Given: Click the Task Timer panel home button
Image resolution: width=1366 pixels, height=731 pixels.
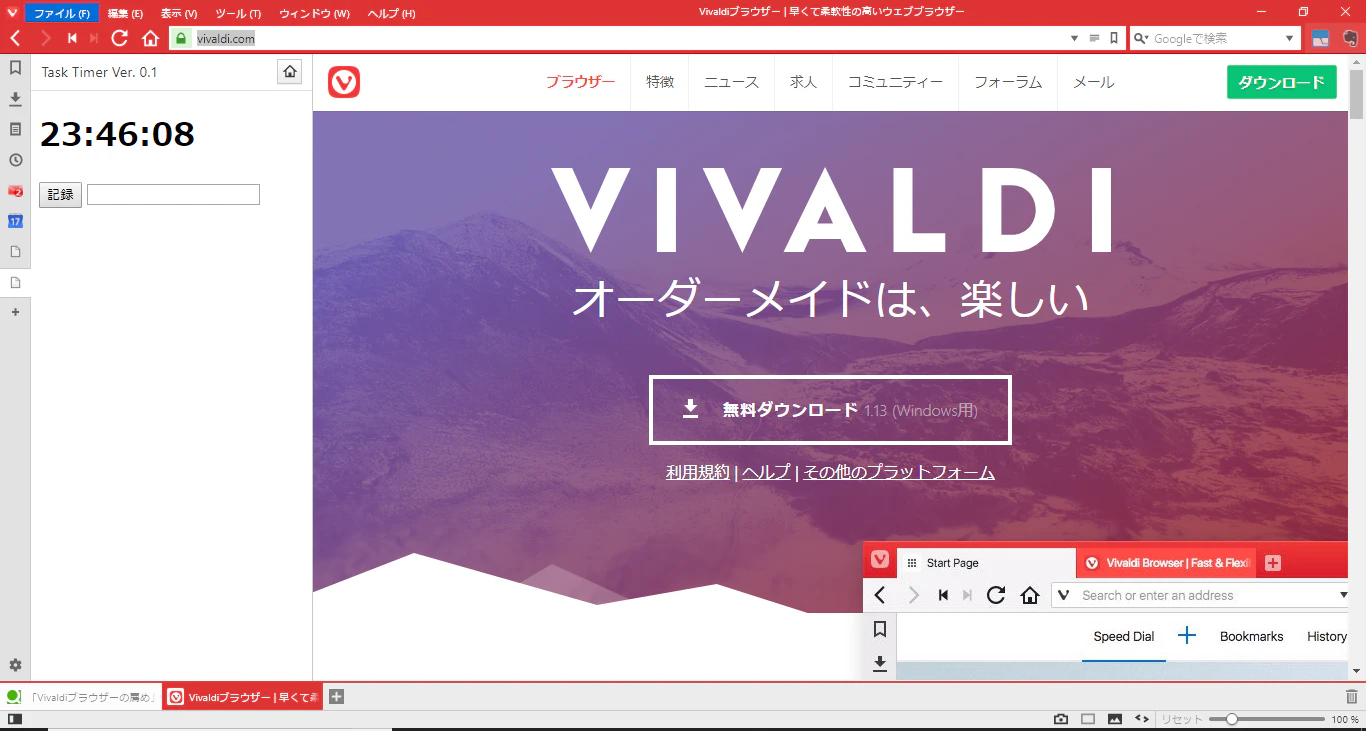Looking at the screenshot, I should point(289,72).
